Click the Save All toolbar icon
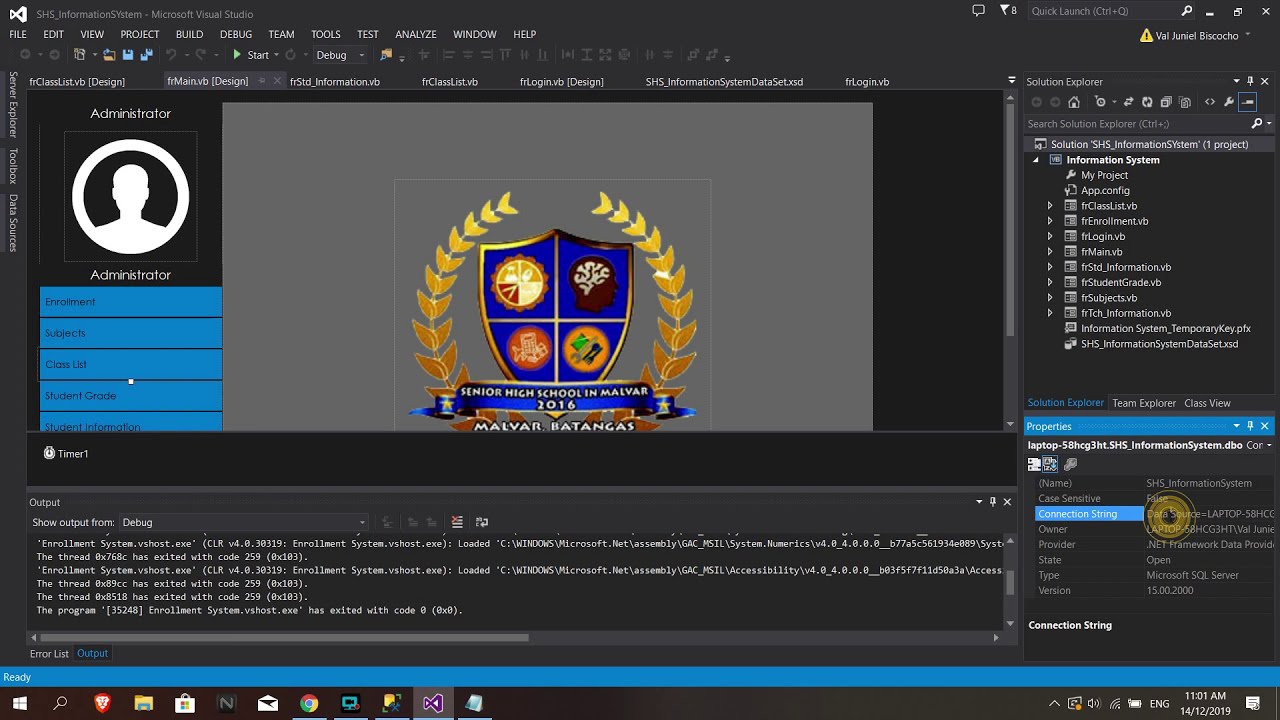1280x720 pixels. [146, 55]
